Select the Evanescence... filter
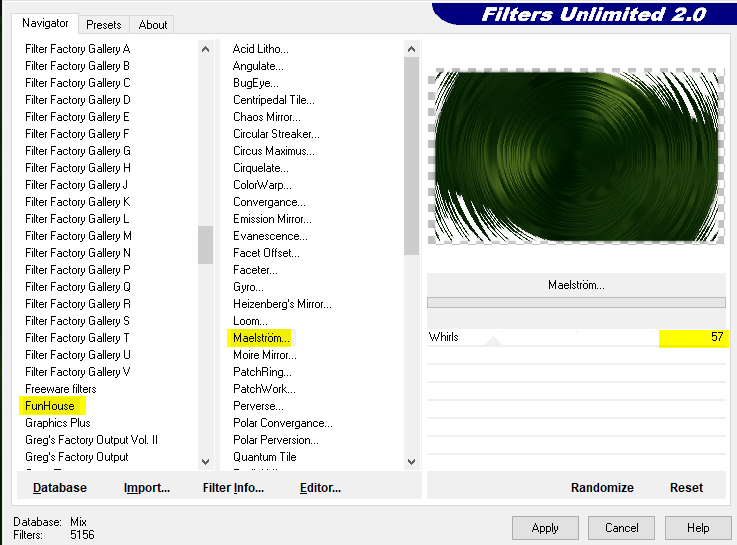This screenshot has height=545, width=737. pos(270,236)
